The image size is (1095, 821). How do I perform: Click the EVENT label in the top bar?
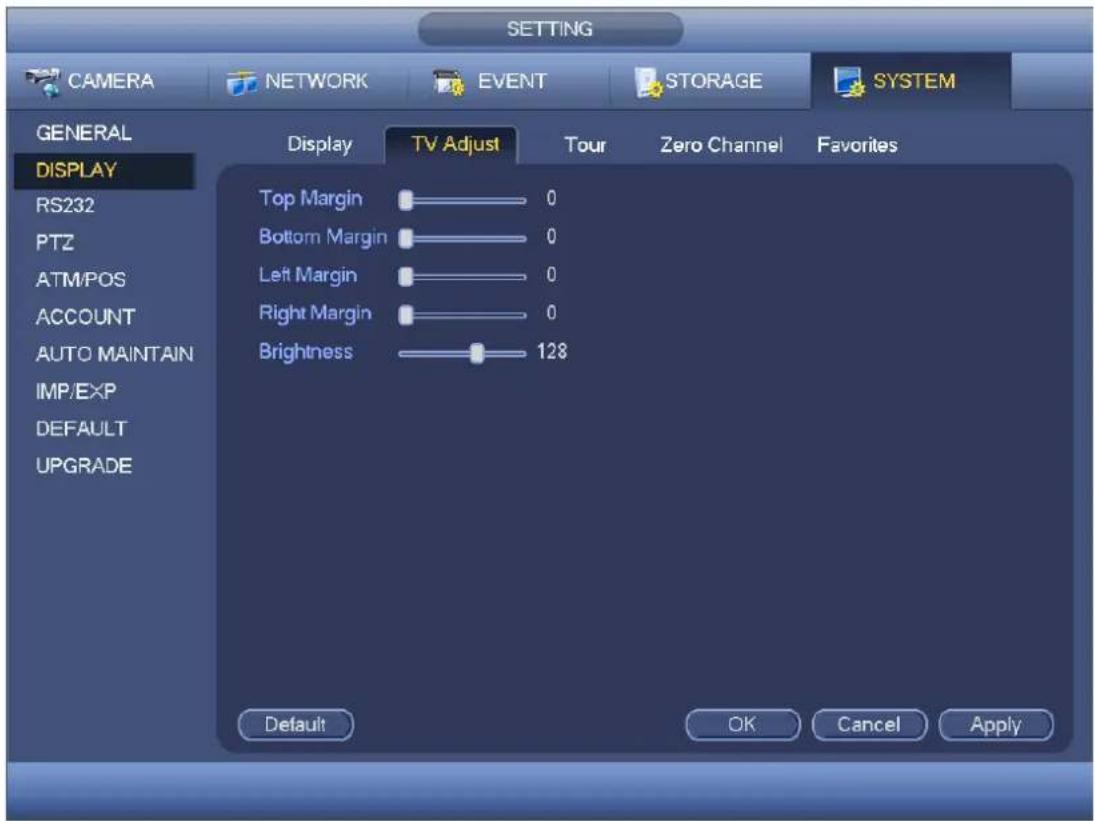click(512, 81)
